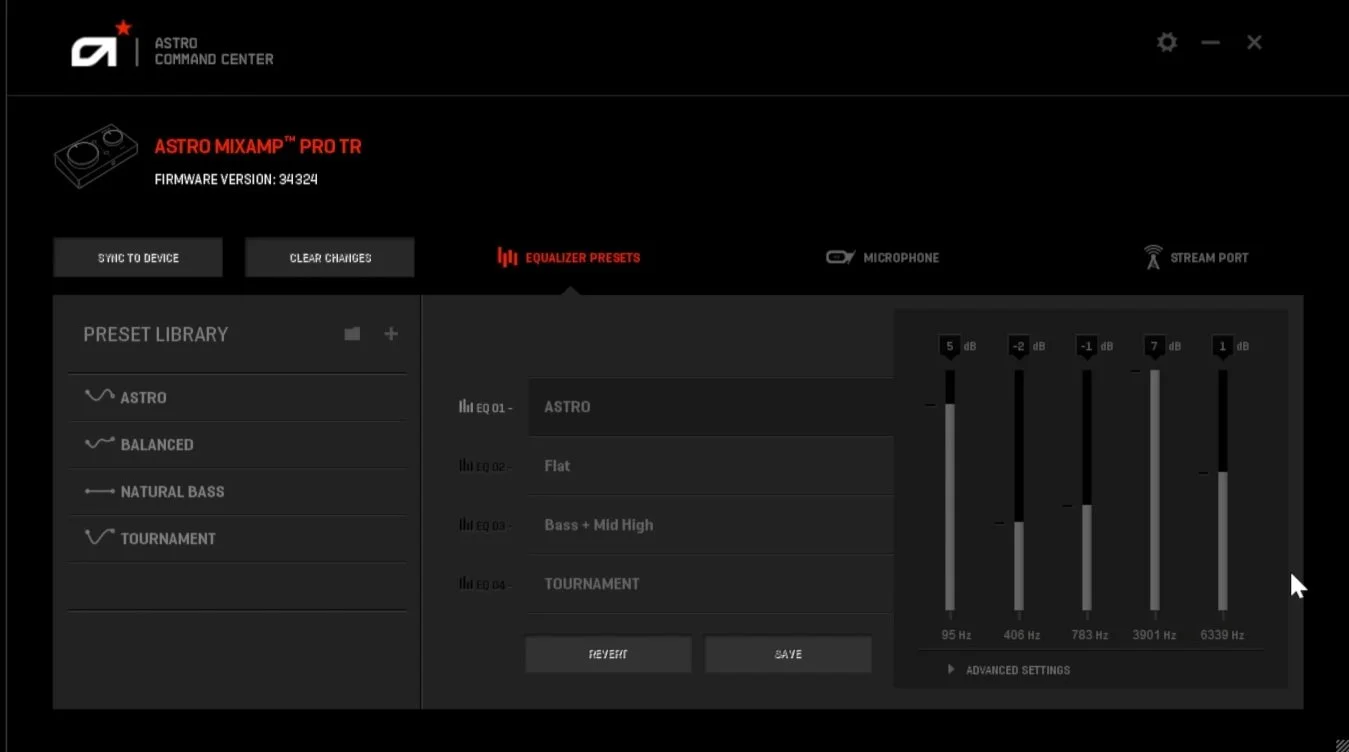
Task: Close the Astro Command Center window
Action: [x=1254, y=42]
